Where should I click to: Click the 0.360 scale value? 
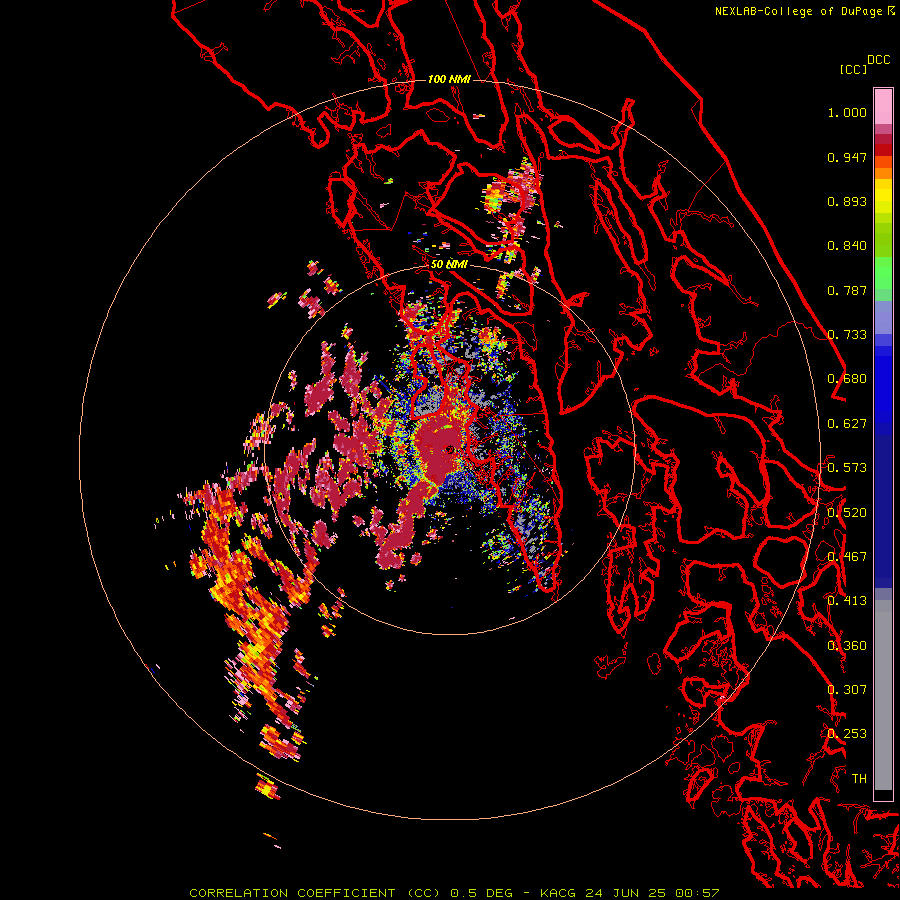point(847,646)
